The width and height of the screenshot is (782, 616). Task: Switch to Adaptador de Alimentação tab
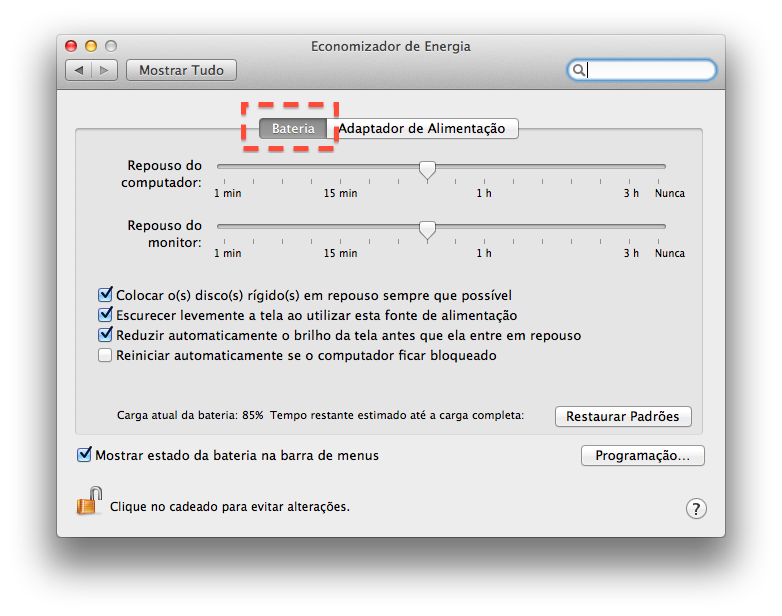click(x=424, y=128)
